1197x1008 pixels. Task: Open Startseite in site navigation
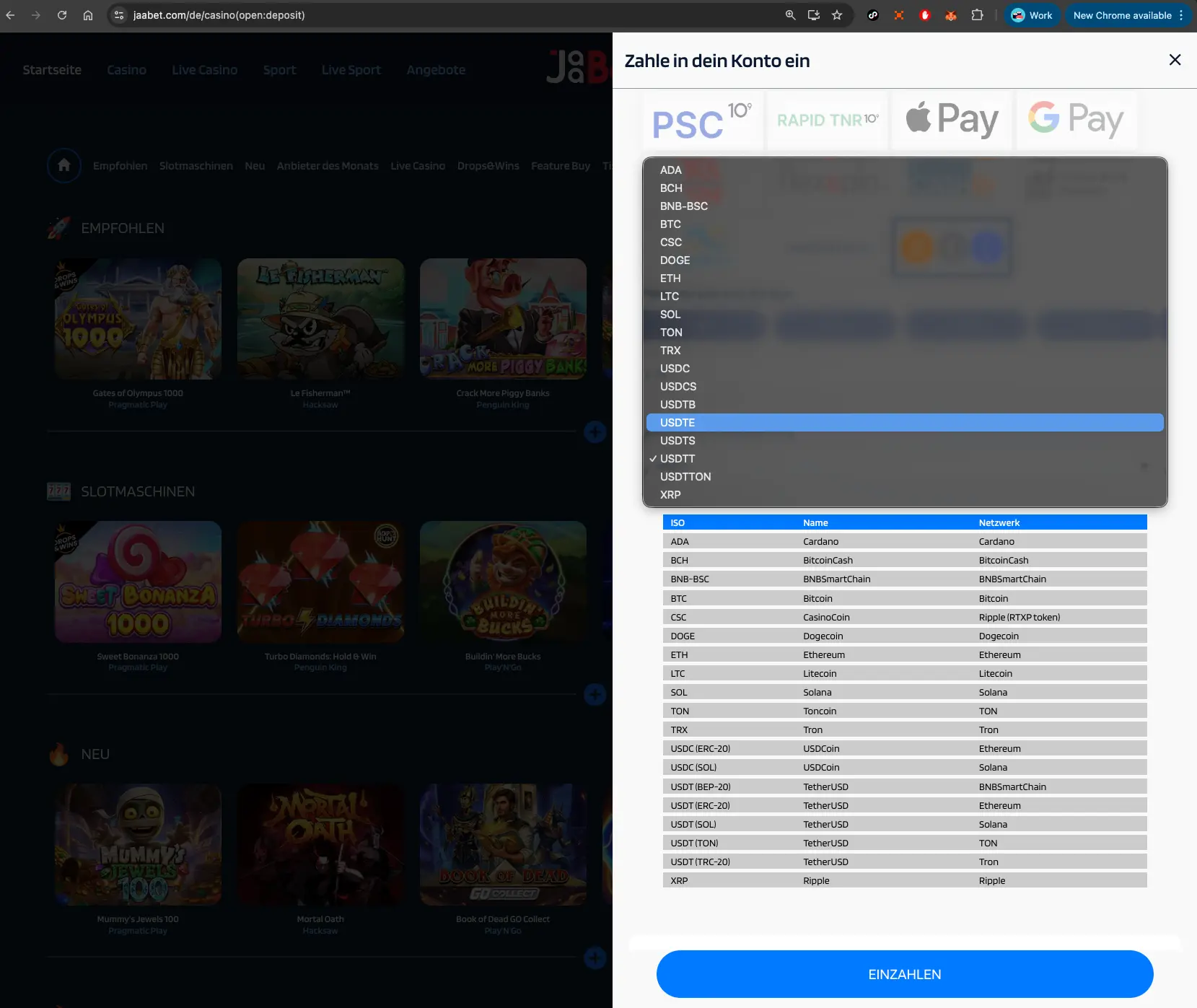[52, 70]
